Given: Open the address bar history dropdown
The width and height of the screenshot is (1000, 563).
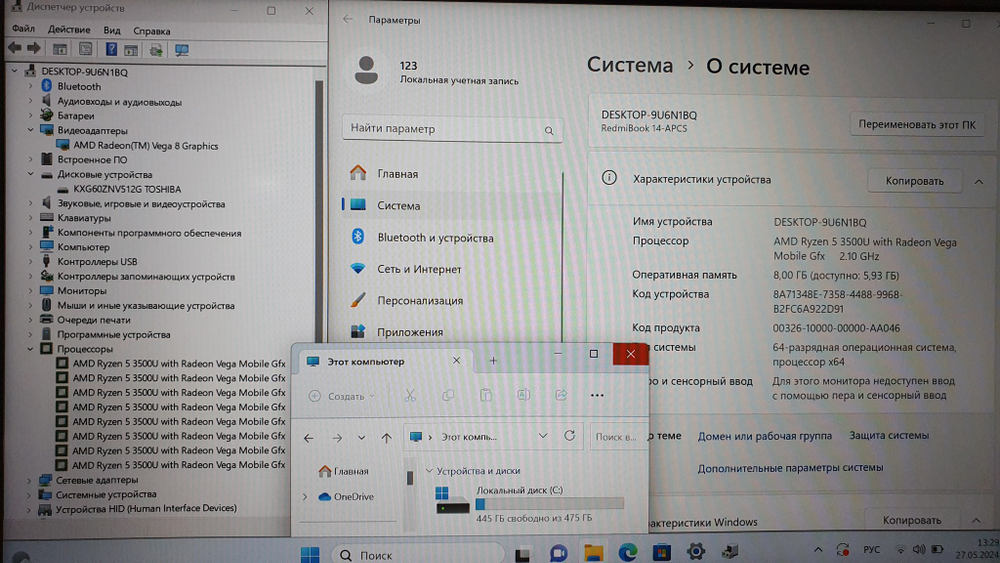Looking at the screenshot, I should [x=543, y=437].
